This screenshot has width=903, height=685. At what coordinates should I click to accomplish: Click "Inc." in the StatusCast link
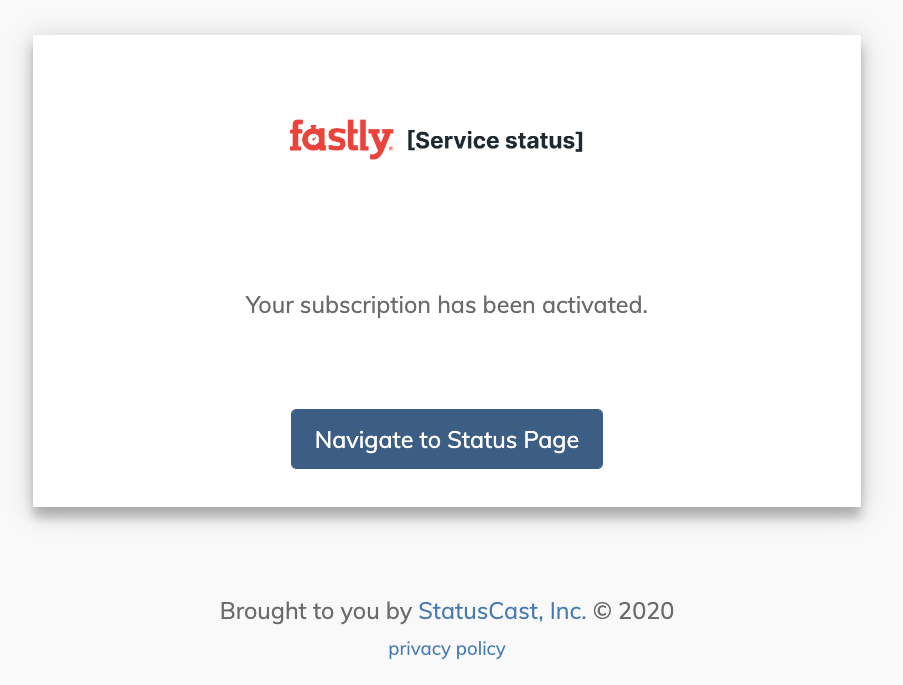[x=567, y=611]
